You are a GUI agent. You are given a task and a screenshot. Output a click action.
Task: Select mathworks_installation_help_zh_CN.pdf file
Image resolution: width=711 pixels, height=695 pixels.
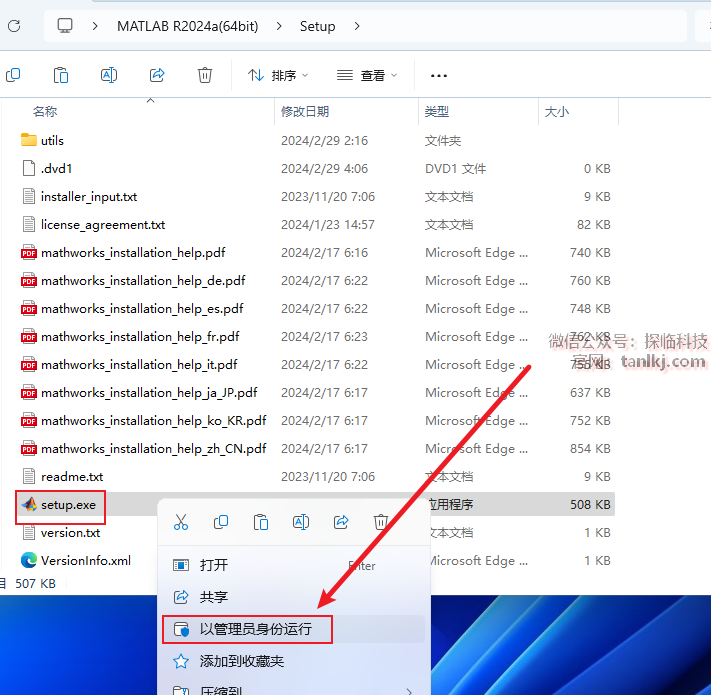[154, 449]
